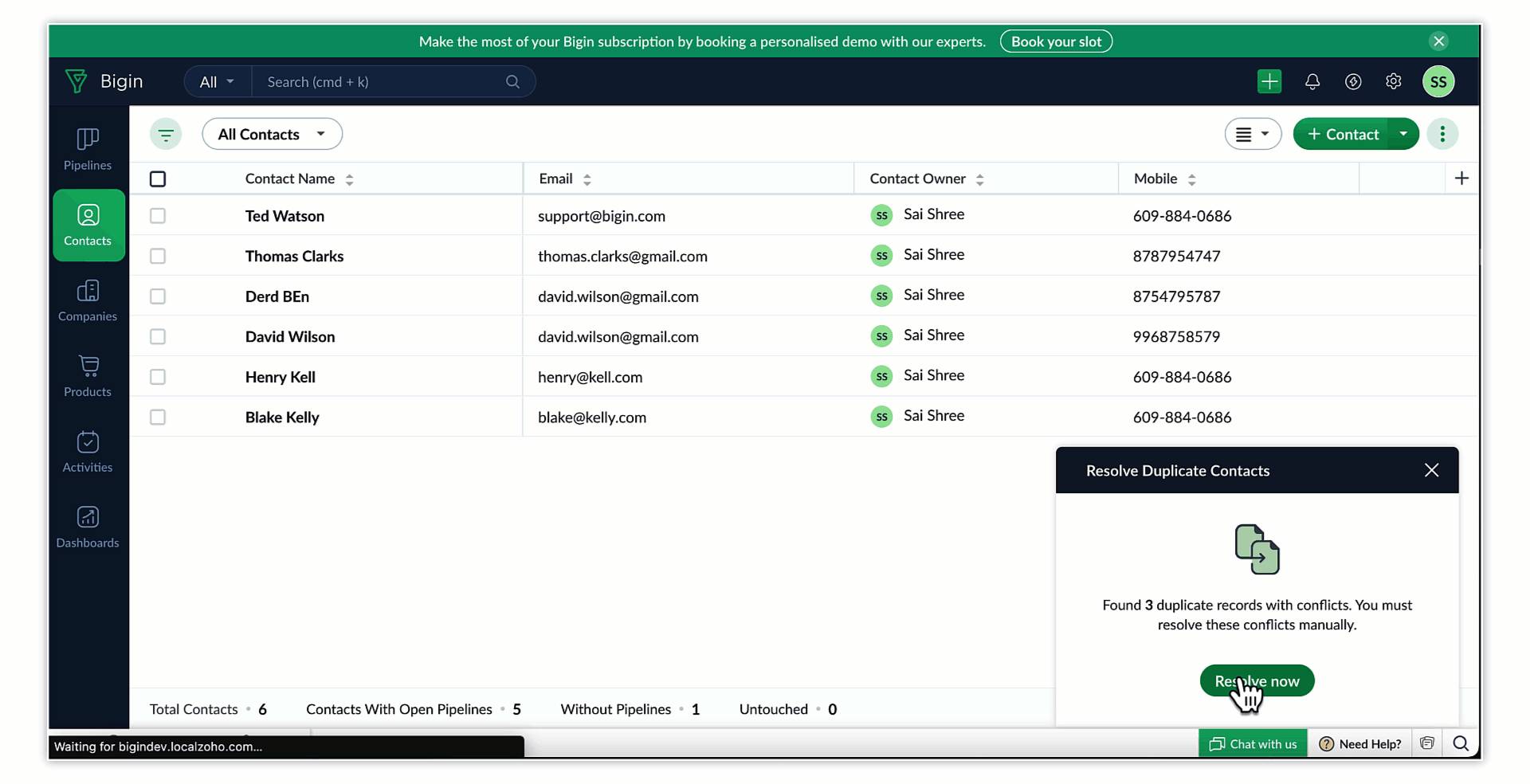Close the Resolve Duplicate Contacts popup
1530x784 pixels.
[1432, 470]
